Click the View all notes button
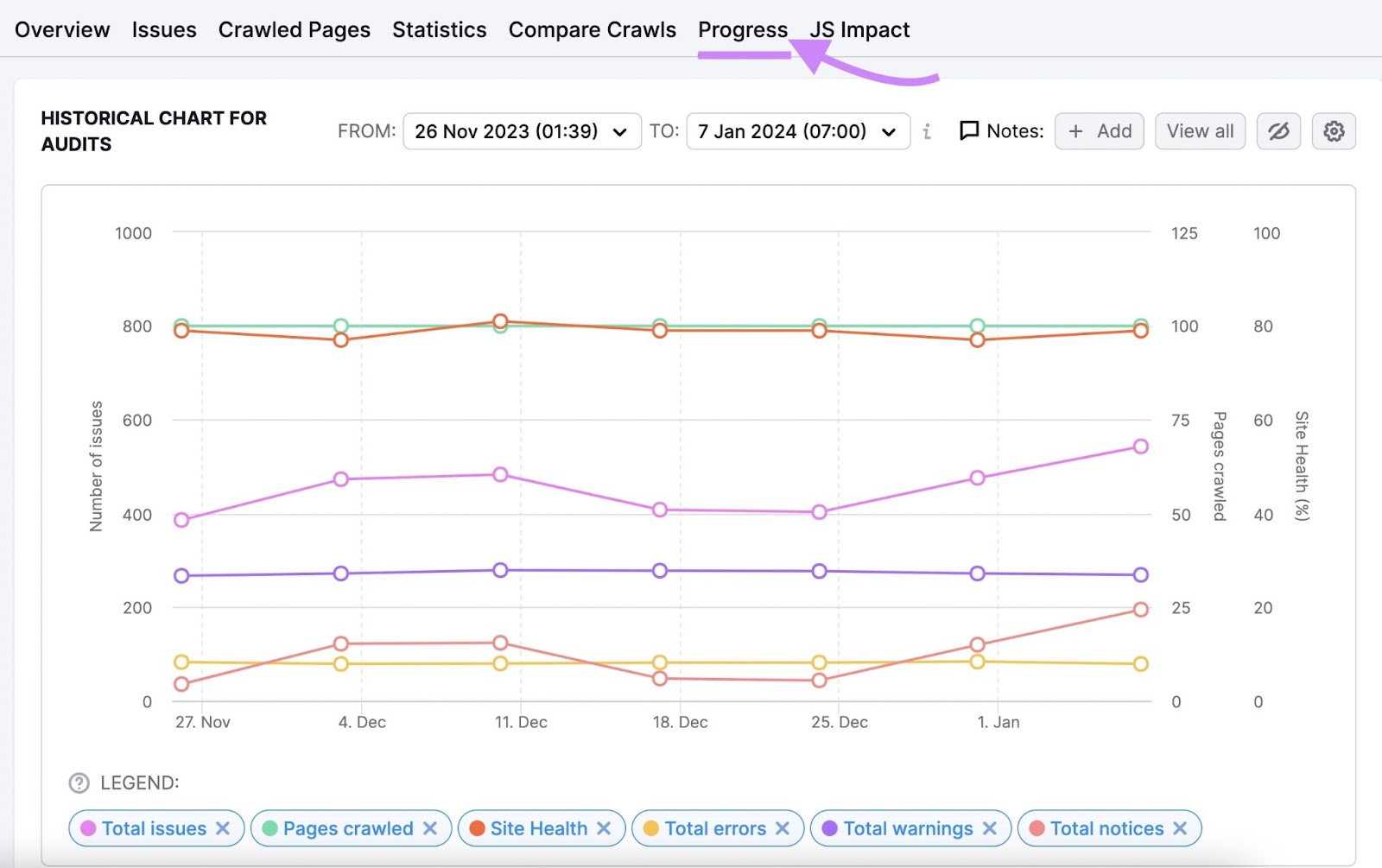Viewport: 1382px width, 868px height. 1200,131
